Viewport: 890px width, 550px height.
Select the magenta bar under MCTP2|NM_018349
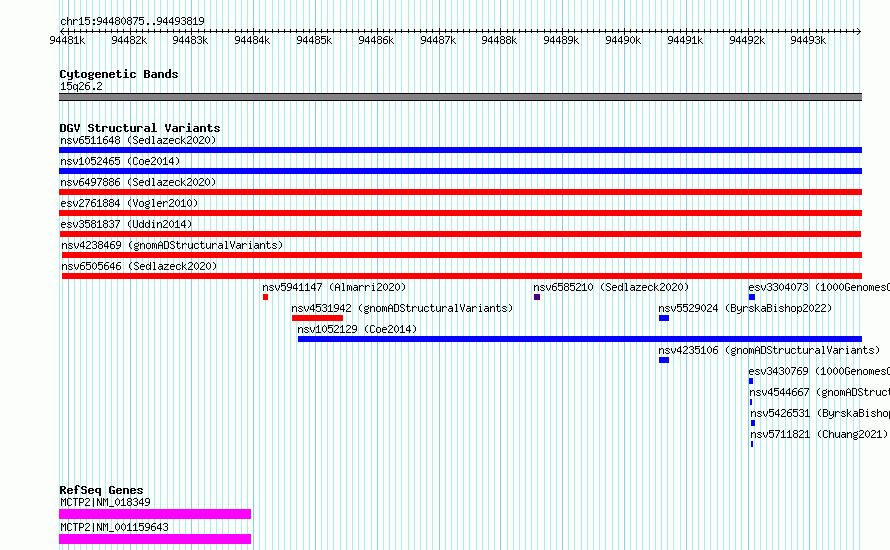(x=155, y=514)
